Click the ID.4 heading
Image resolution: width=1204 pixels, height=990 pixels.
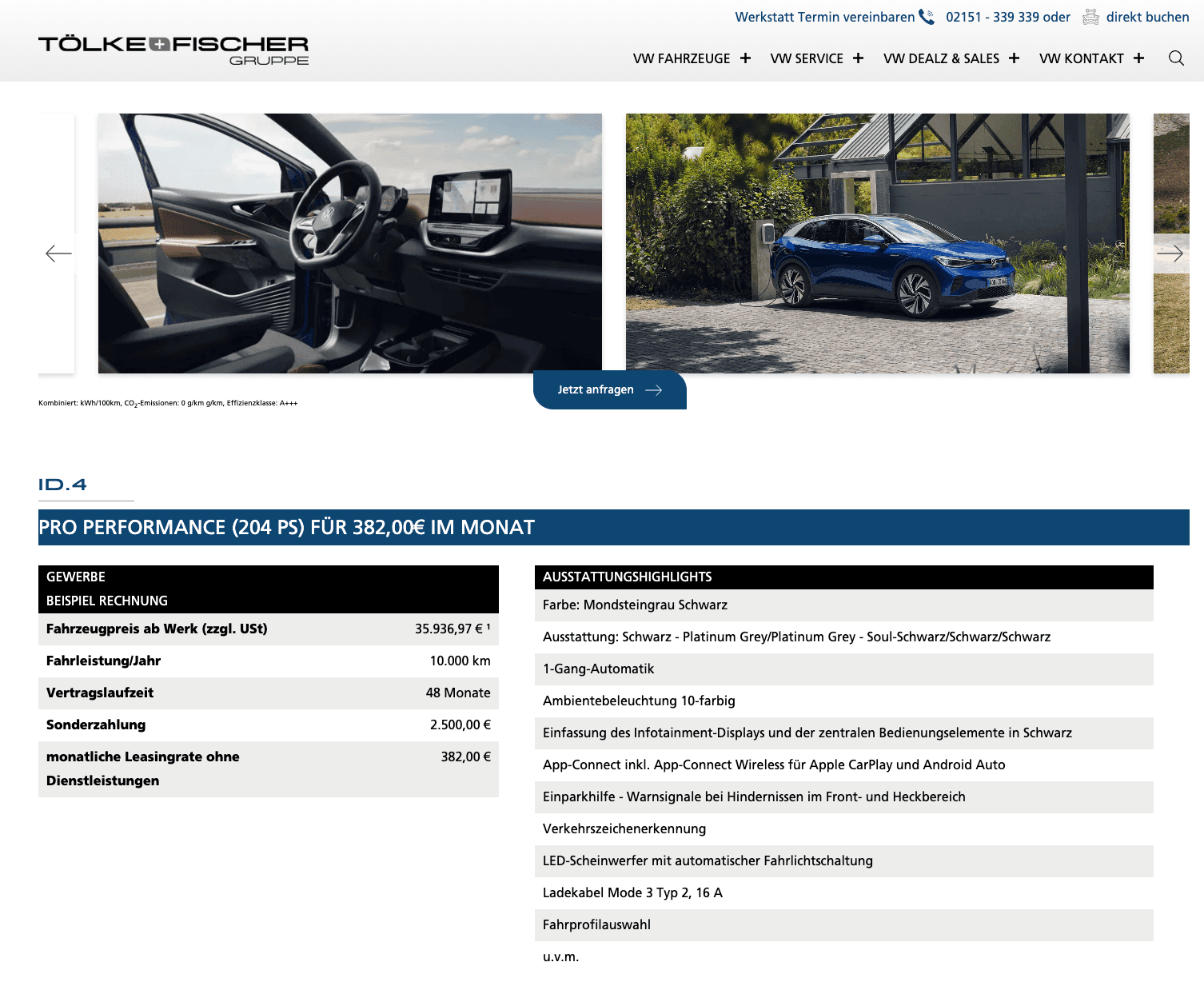62,485
